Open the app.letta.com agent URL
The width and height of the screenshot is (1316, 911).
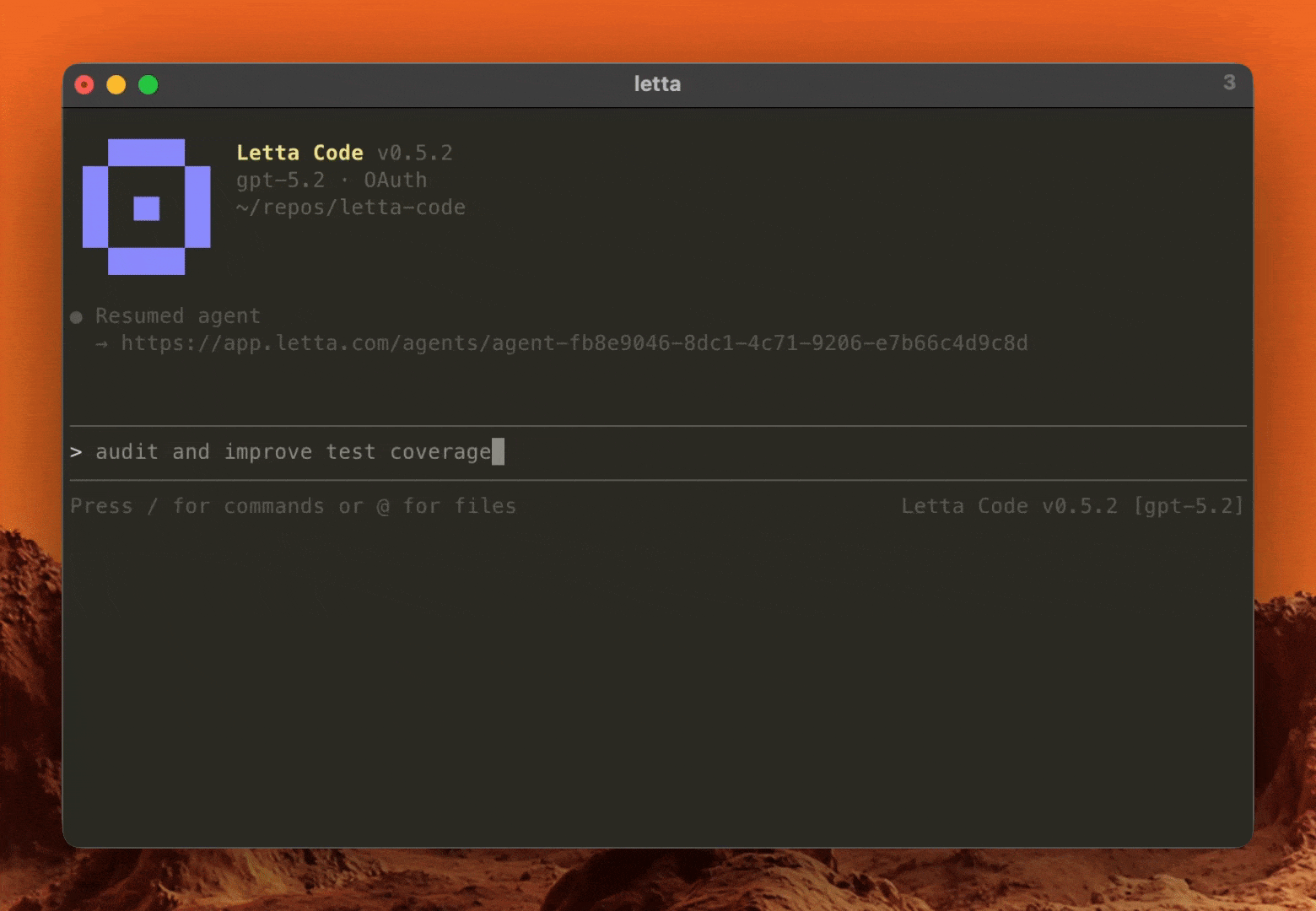(x=574, y=343)
